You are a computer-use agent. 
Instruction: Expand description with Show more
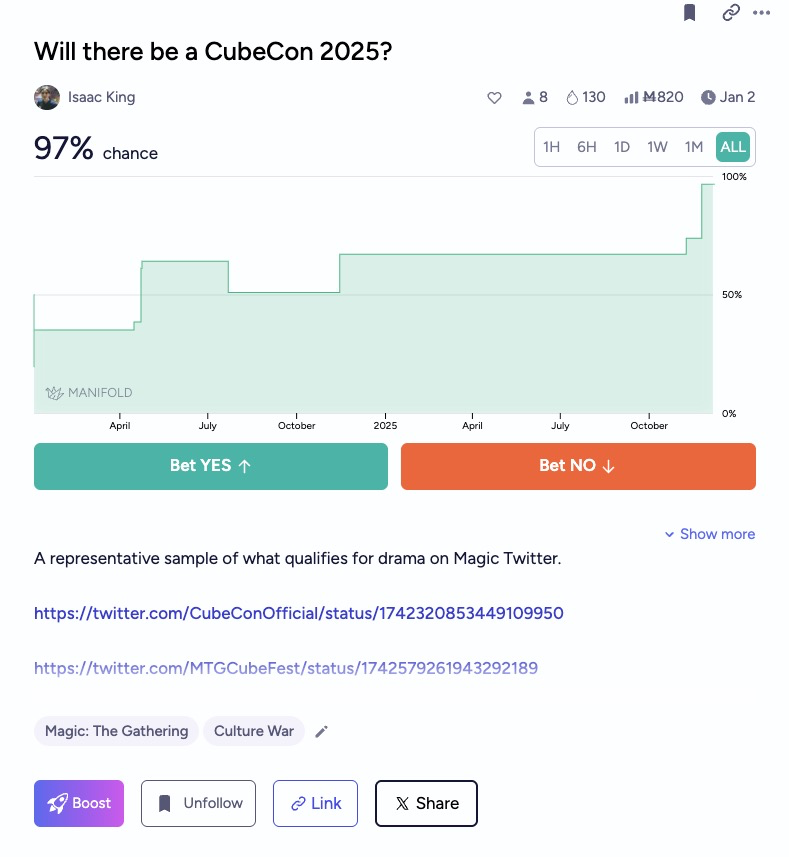coord(709,534)
